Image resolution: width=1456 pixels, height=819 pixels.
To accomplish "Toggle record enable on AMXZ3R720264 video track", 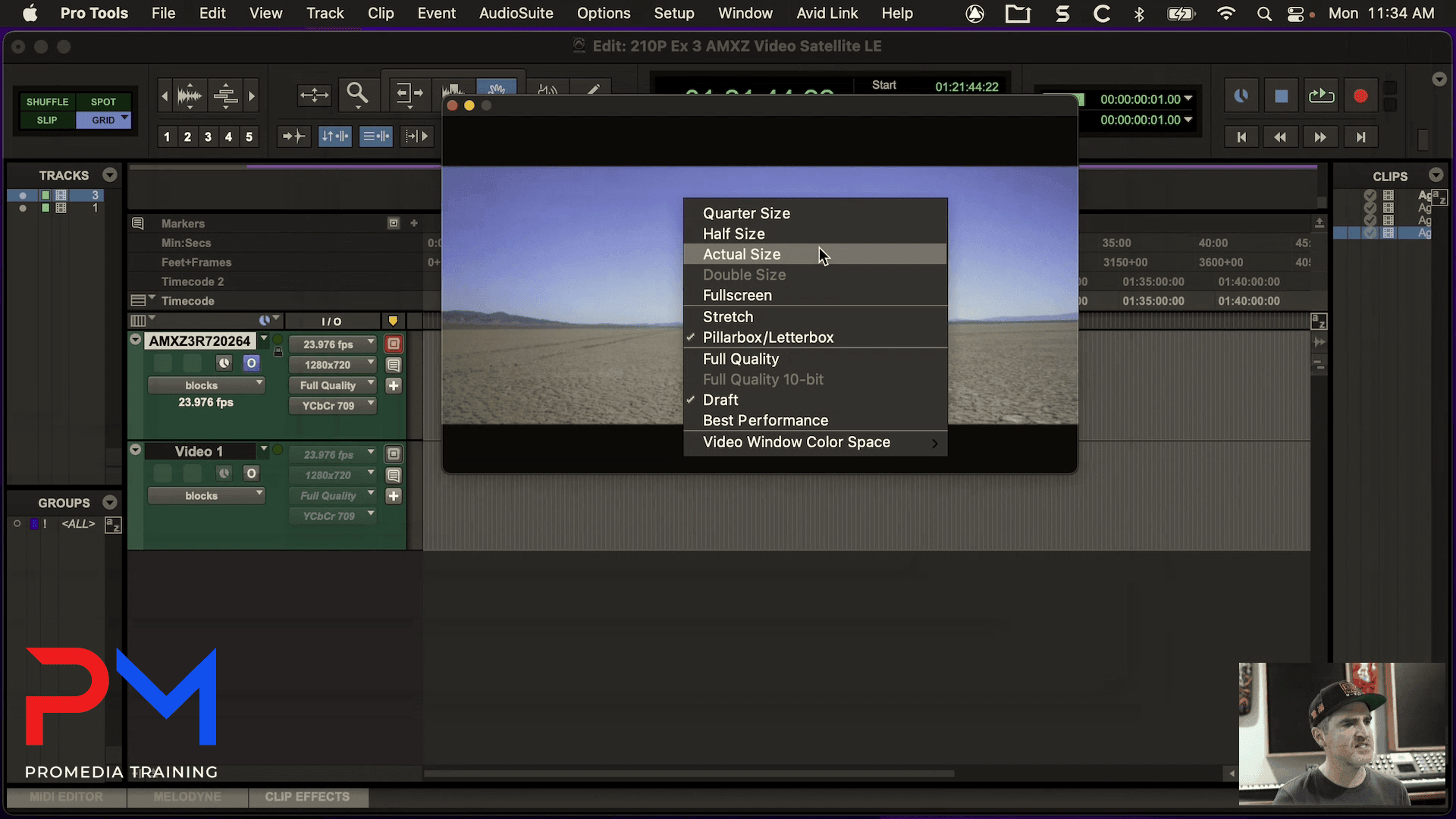I will 394,344.
